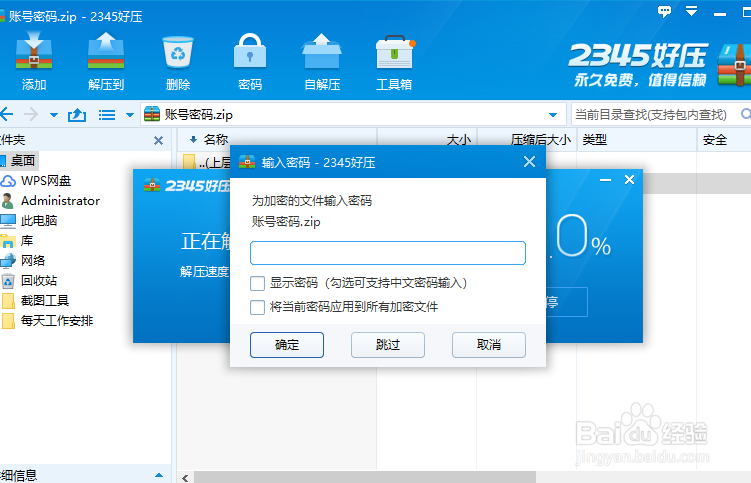Click the horizontal scrollbar thumb
751x483 pixels.
coord(365,478)
